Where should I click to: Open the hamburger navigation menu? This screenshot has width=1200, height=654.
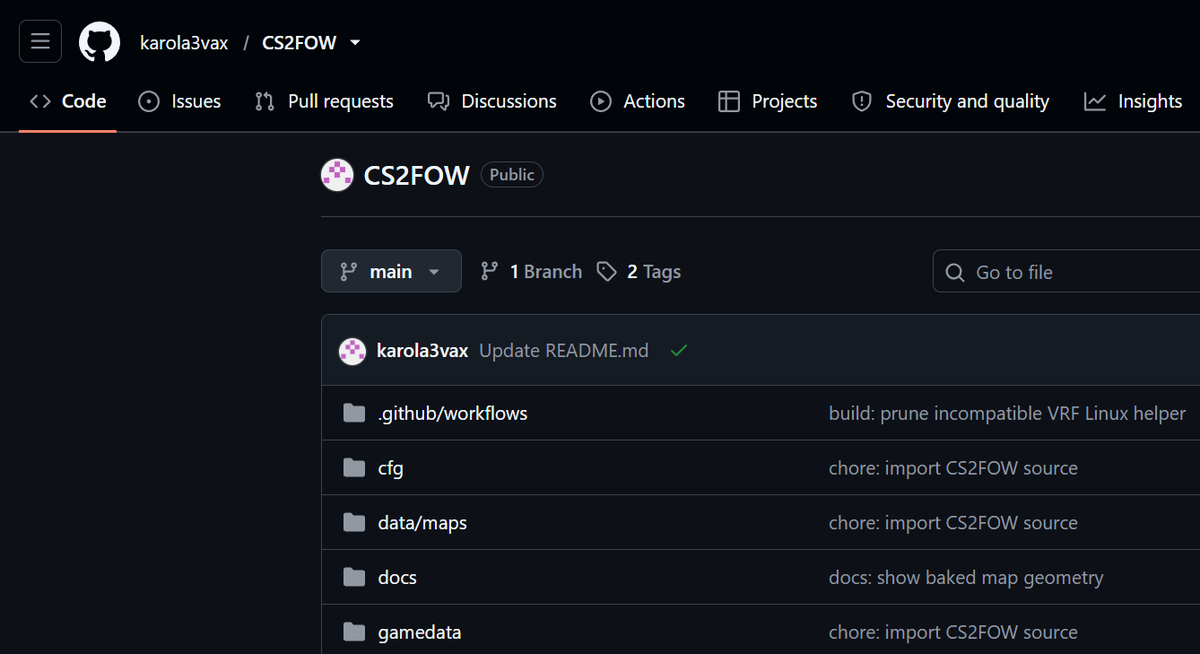[x=40, y=42]
